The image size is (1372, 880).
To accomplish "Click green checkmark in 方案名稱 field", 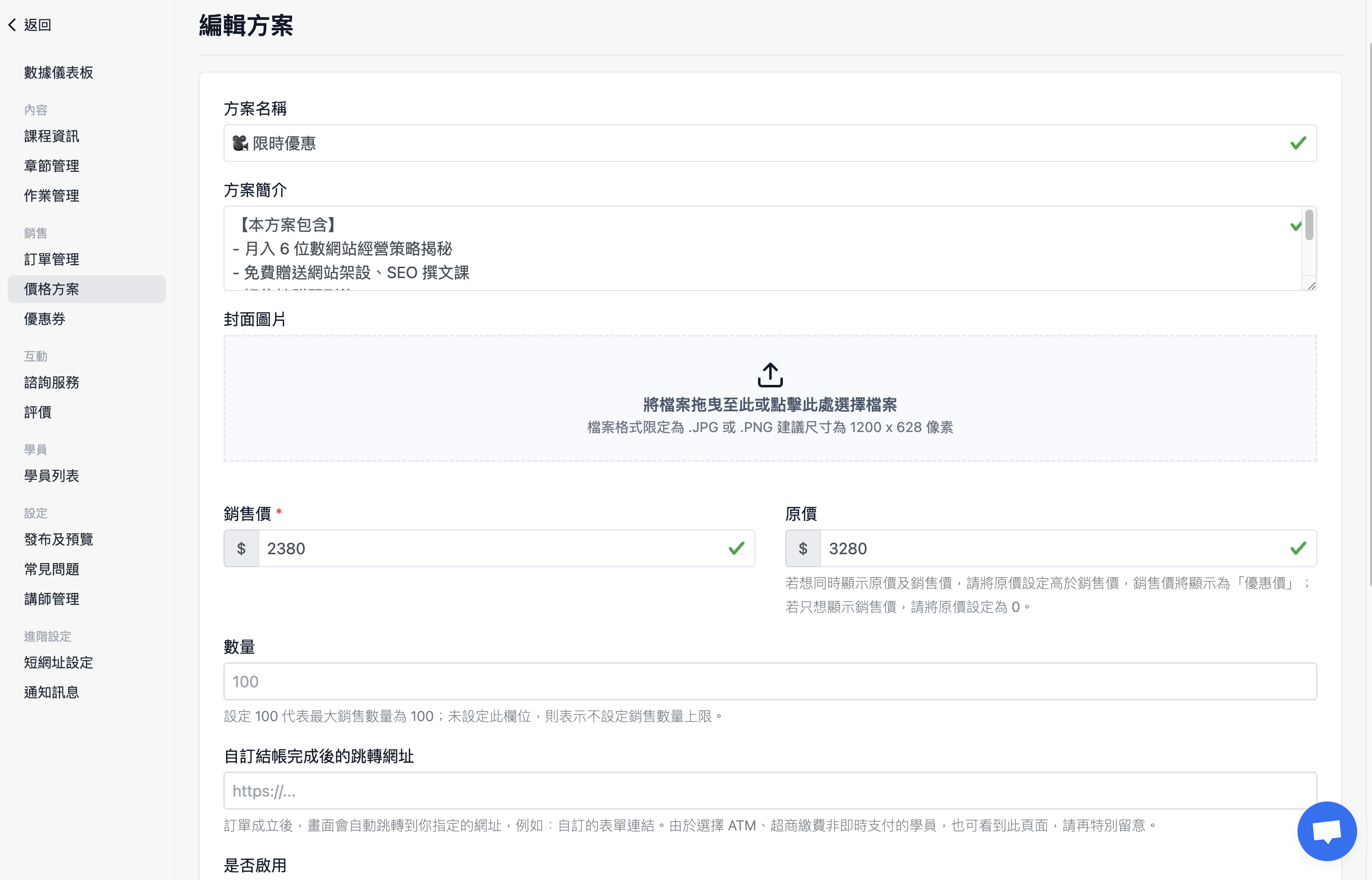I will [1297, 143].
